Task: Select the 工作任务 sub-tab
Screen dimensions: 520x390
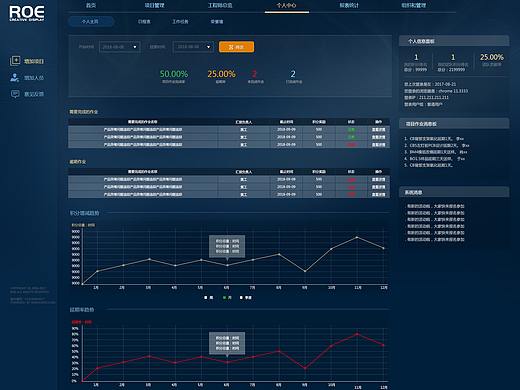Action: (180, 22)
